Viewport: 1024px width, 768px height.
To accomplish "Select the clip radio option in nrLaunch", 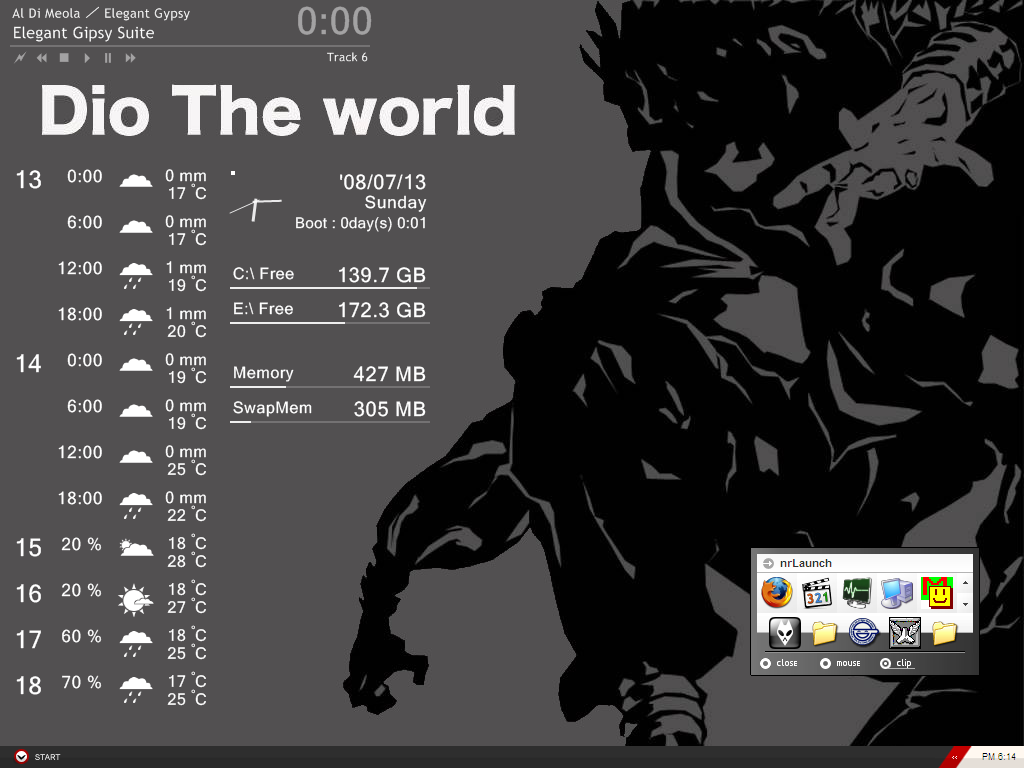I will [886, 663].
